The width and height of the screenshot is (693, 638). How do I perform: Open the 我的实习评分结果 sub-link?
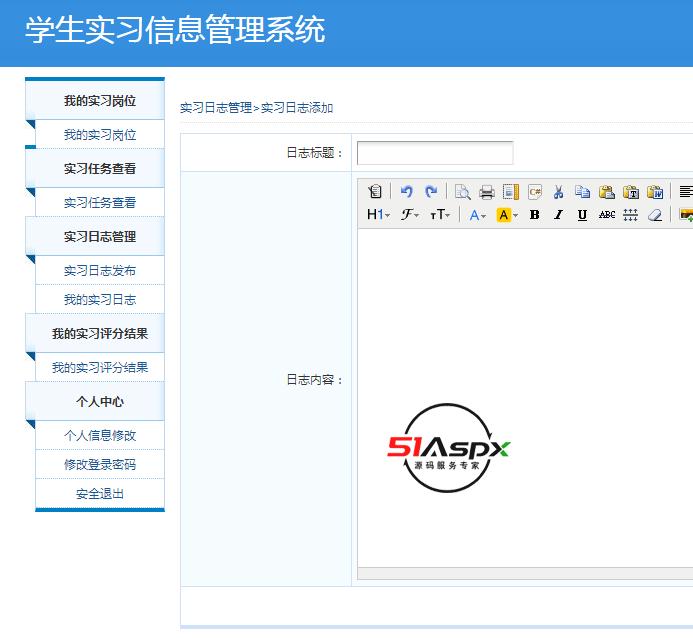100,368
